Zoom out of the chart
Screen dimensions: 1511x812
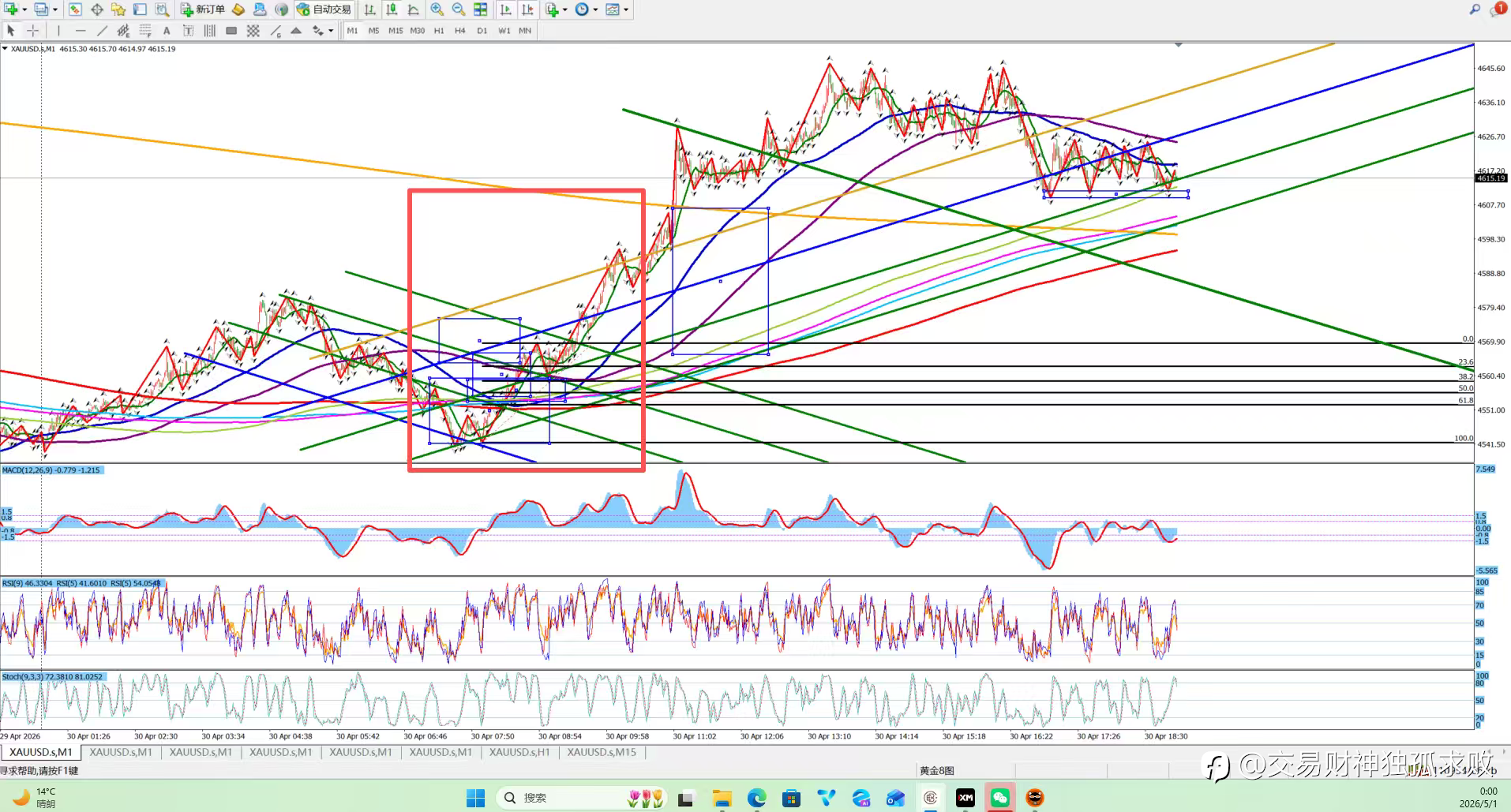459,9
